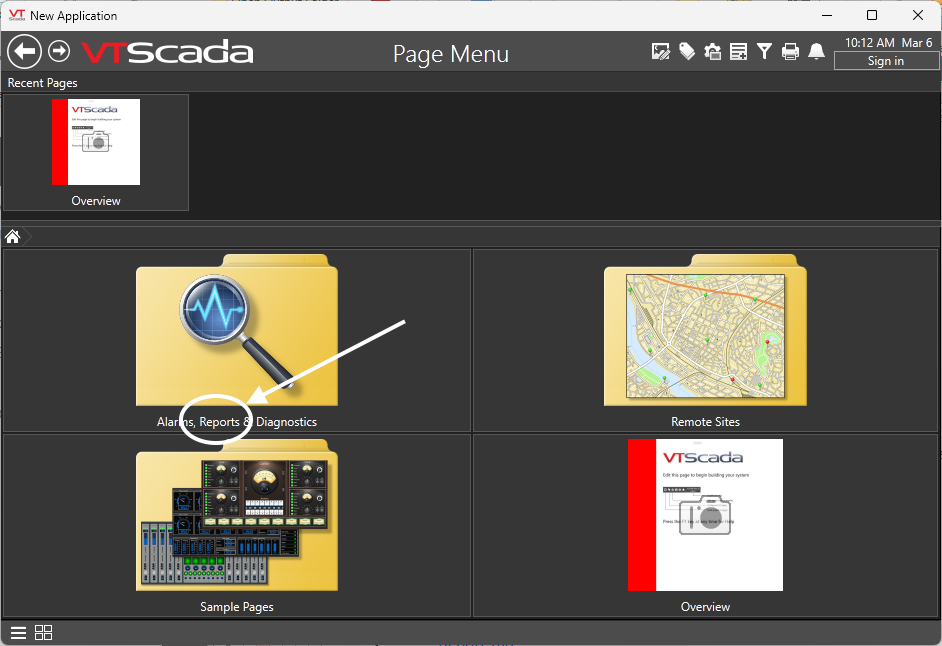Open the Sample Pages folder
Image resolution: width=942 pixels, height=646 pixels.
(x=237, y=525)
